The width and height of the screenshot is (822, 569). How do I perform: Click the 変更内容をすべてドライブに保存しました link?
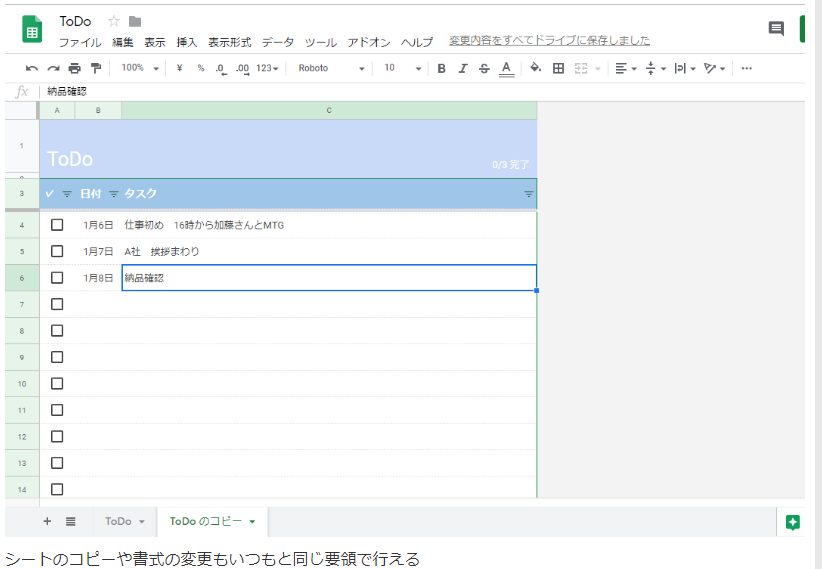(x=549, y=41)
